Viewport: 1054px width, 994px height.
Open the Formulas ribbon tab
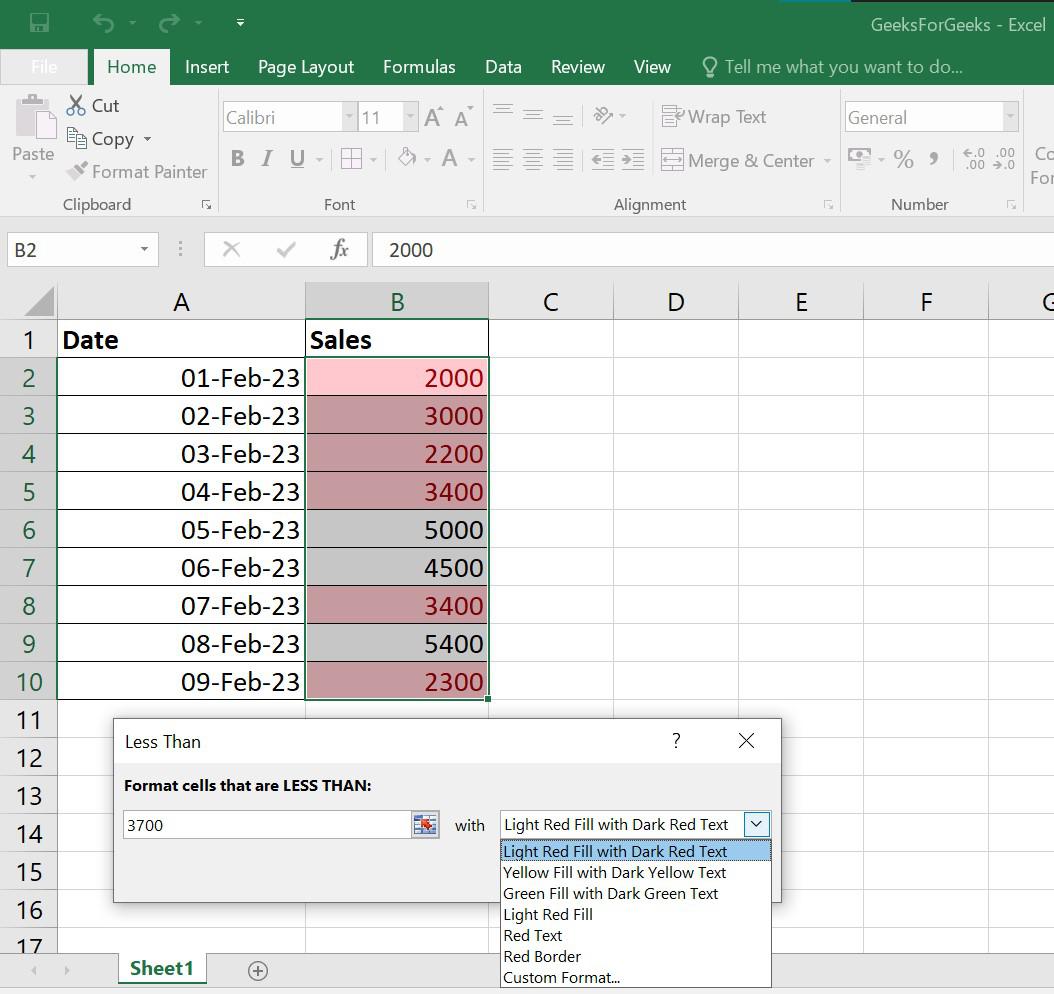(x=419, y=67)
